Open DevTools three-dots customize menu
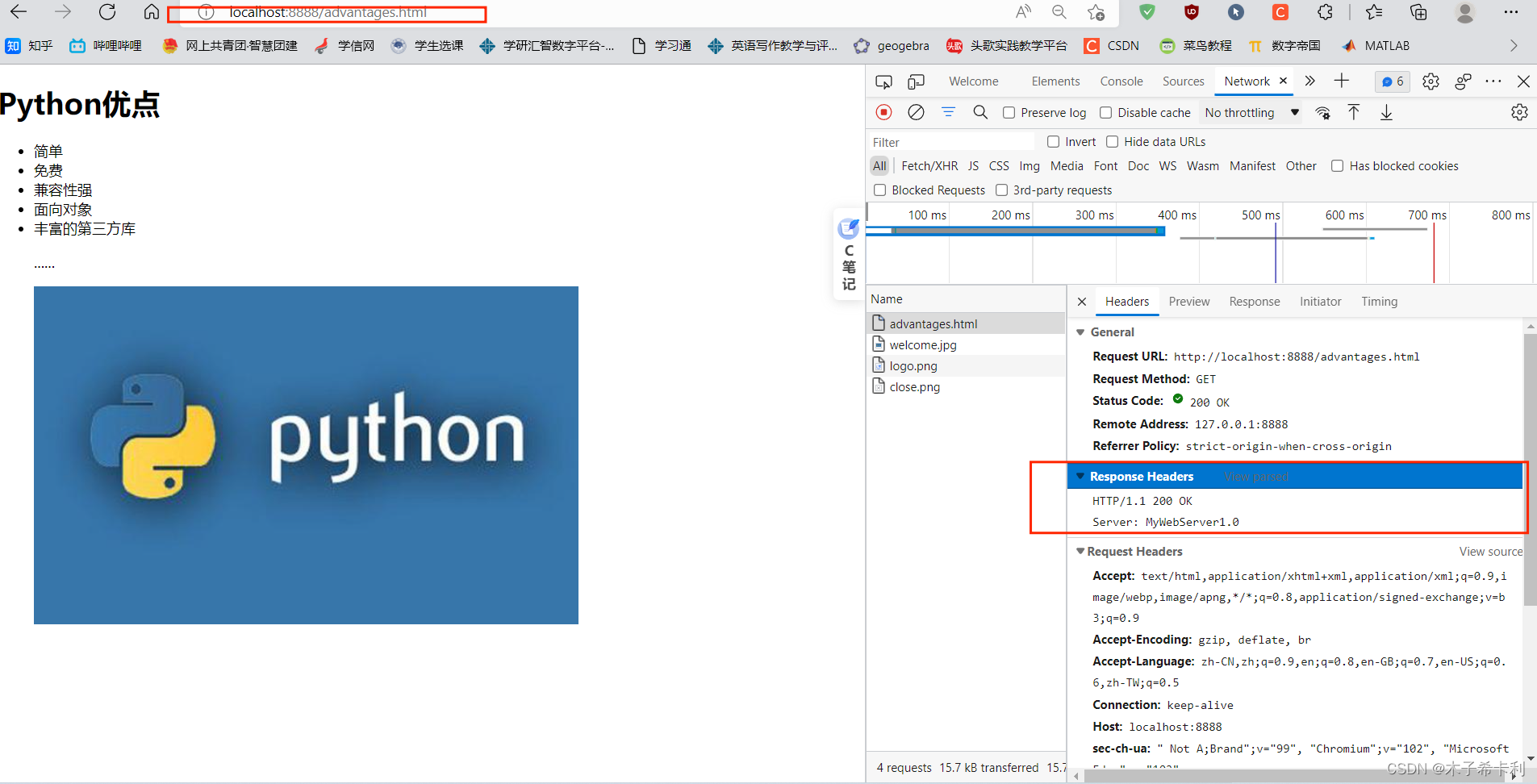 1493,81
